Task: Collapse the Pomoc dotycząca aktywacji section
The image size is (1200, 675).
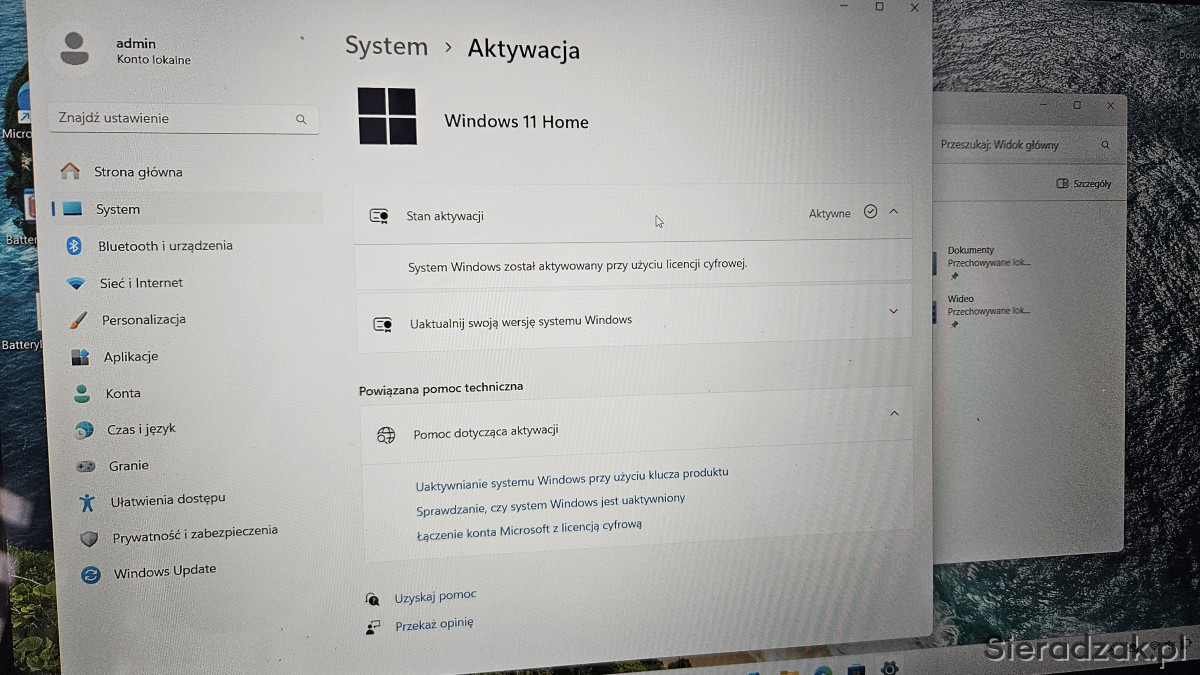Action: tap(894, 413)
